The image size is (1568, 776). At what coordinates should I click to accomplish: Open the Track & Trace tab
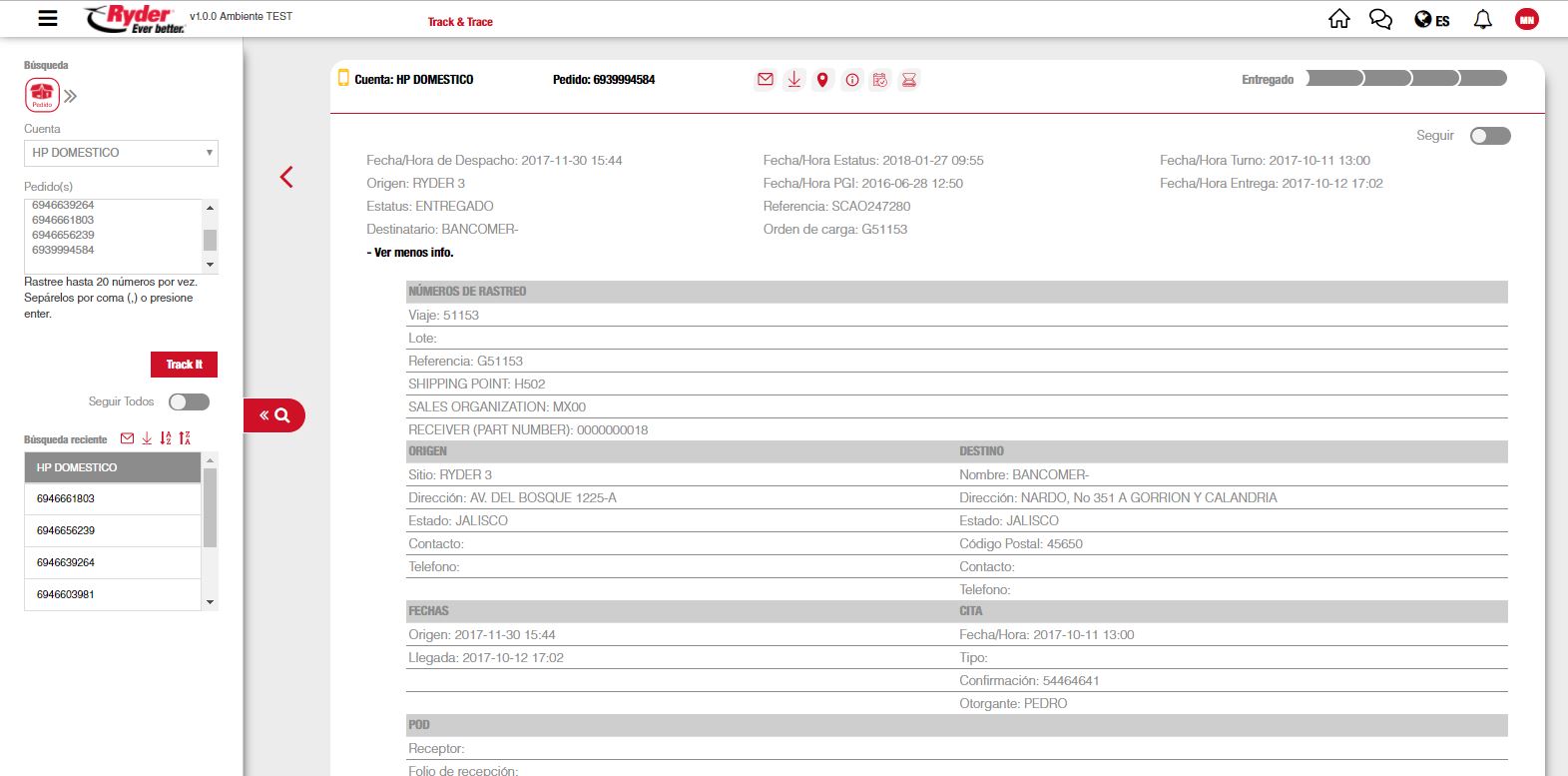point(460,22)
